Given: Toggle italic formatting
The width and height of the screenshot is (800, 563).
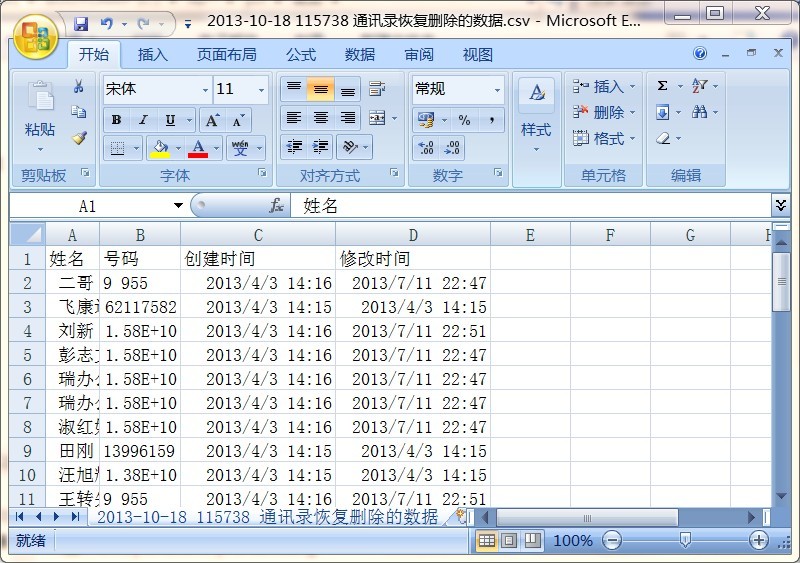Looking at the screenshot, I should [143, 120].
